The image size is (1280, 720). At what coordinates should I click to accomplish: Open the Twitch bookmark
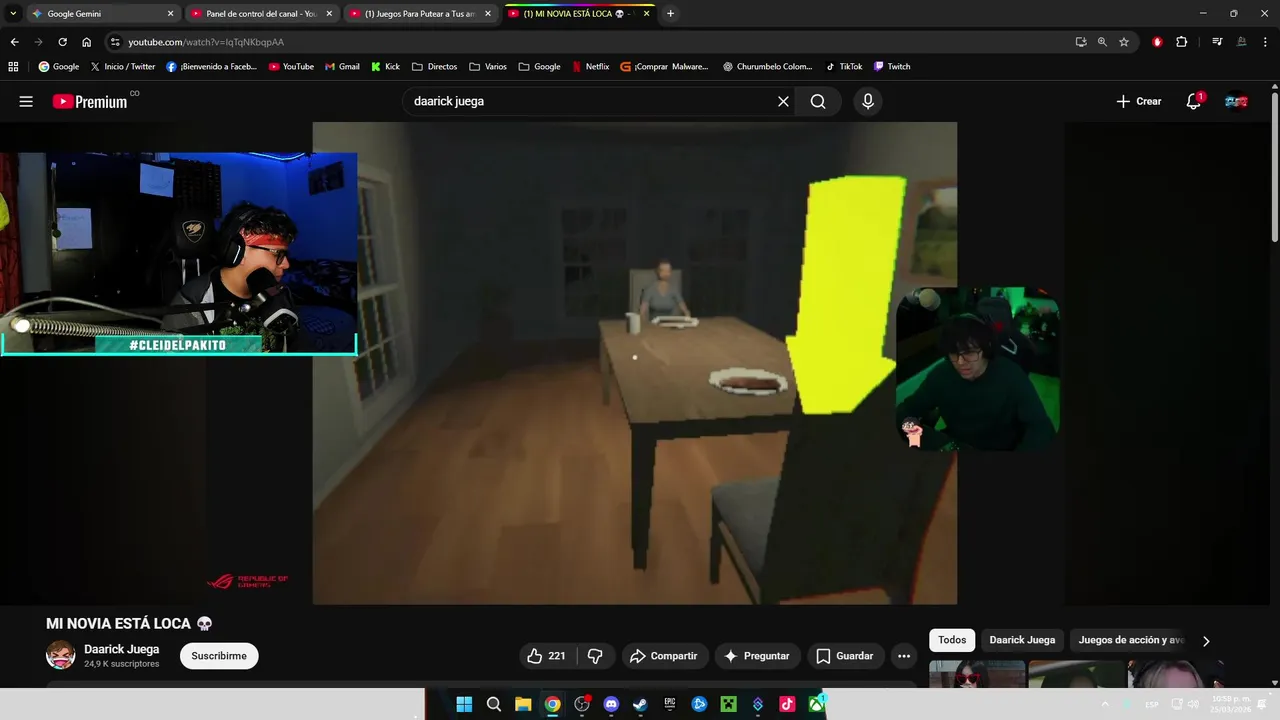click(x=892, y=67)
